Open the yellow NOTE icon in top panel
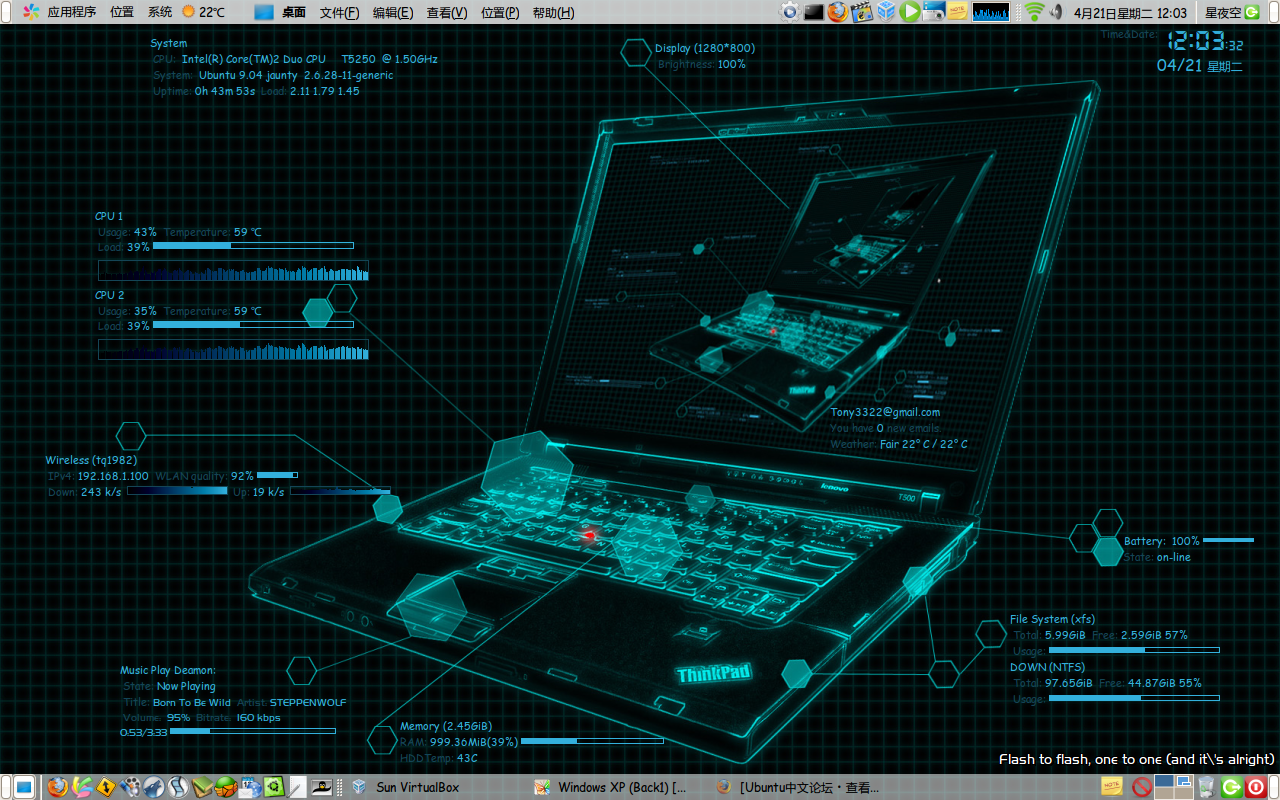The width and height of the screenshot is (1280, 800). pos(958,12)
